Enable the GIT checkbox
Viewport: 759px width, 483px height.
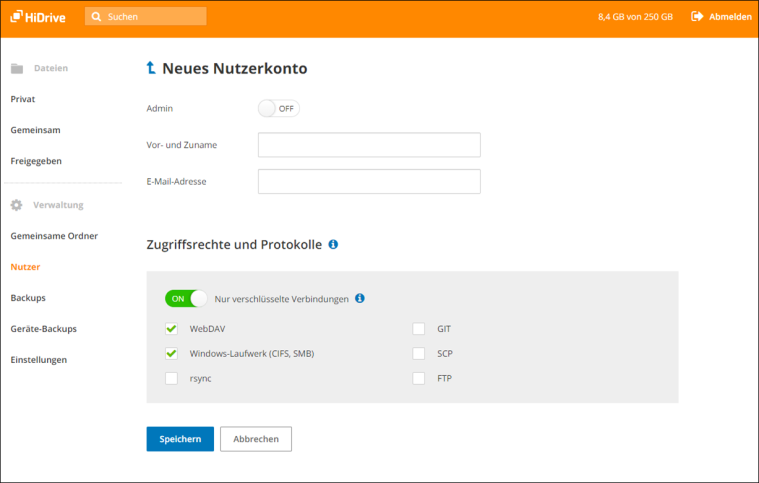click(x=419, y=329)
